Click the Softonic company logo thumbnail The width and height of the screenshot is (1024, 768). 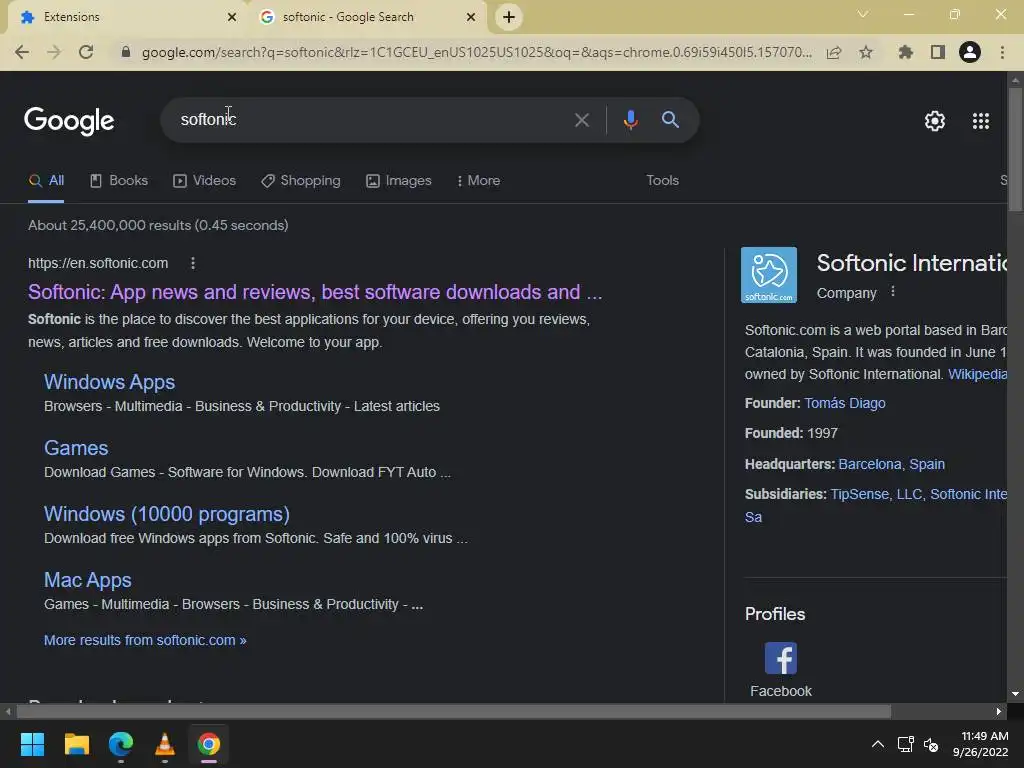[x=769, y=275]
